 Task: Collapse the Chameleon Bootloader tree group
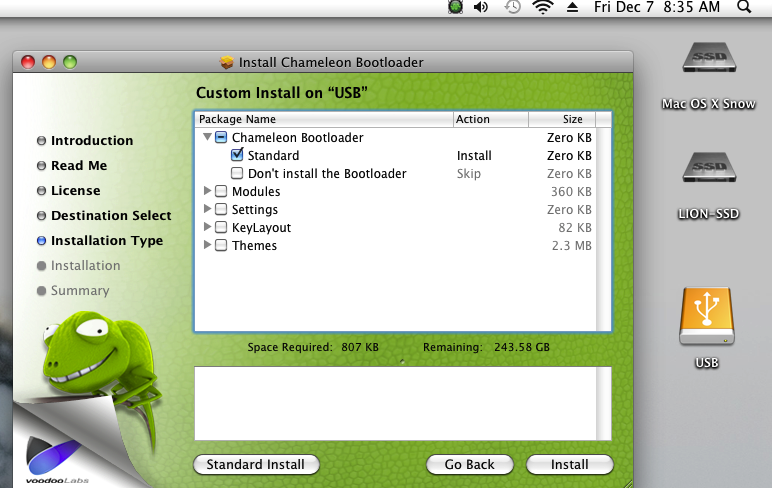(x=207, y=137)
